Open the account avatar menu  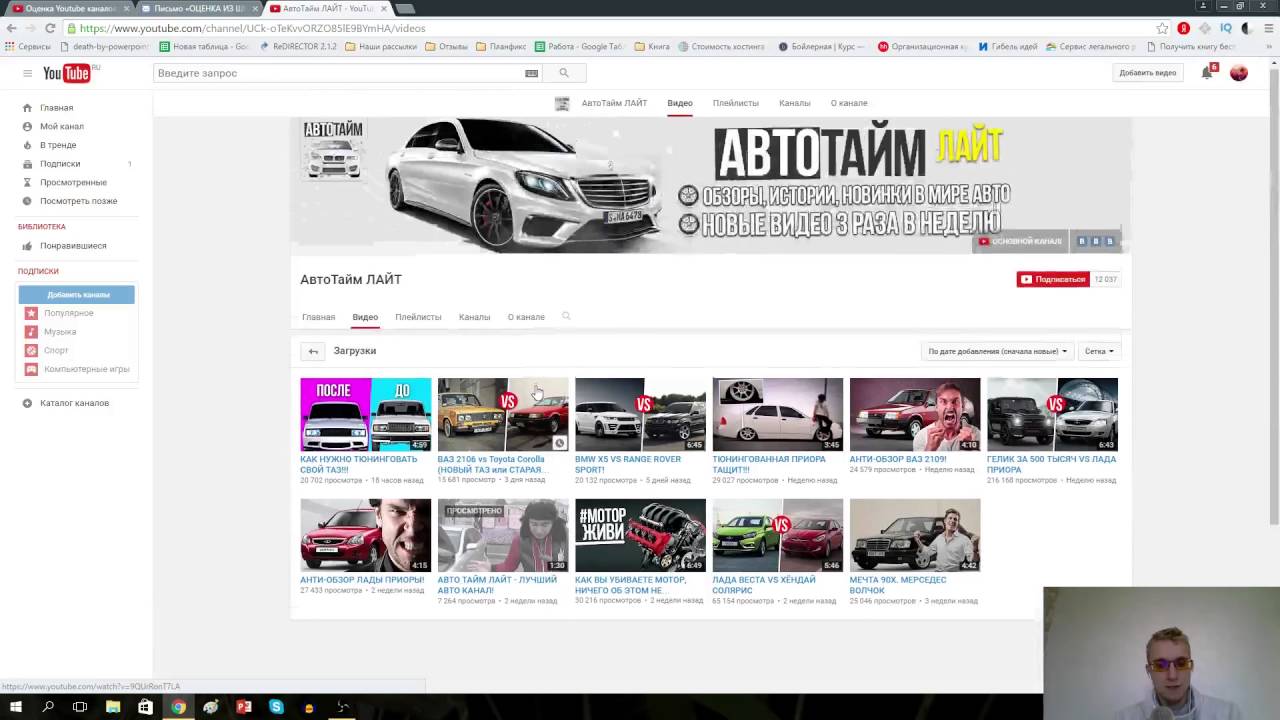1239,73
